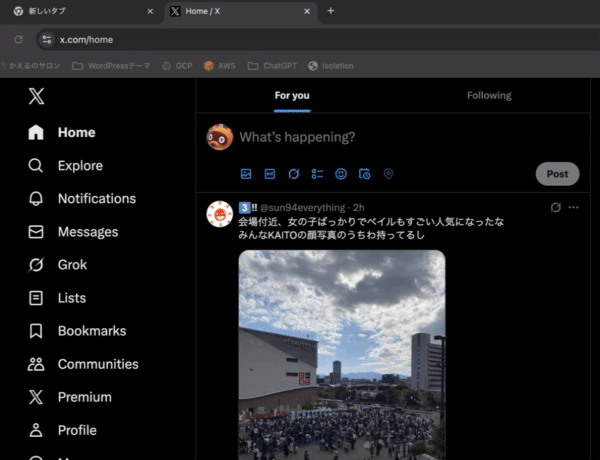Image resolution: width=600 pixels, height=460 pixels.
Task: Open Communities in sidebar
Action: (83, 364)
